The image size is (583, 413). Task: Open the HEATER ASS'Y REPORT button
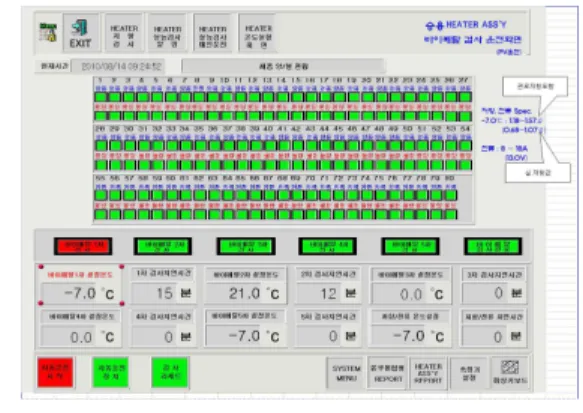[428, 373]
